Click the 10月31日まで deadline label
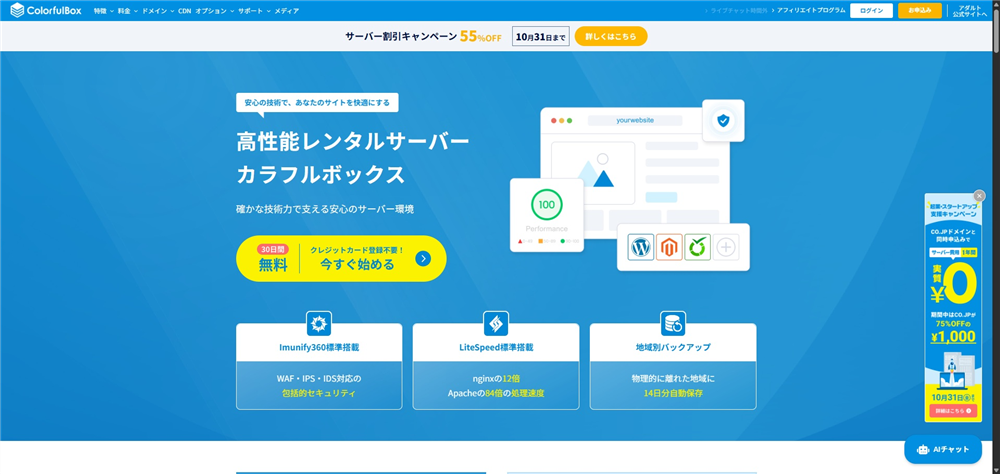 [x=540, y=37]
